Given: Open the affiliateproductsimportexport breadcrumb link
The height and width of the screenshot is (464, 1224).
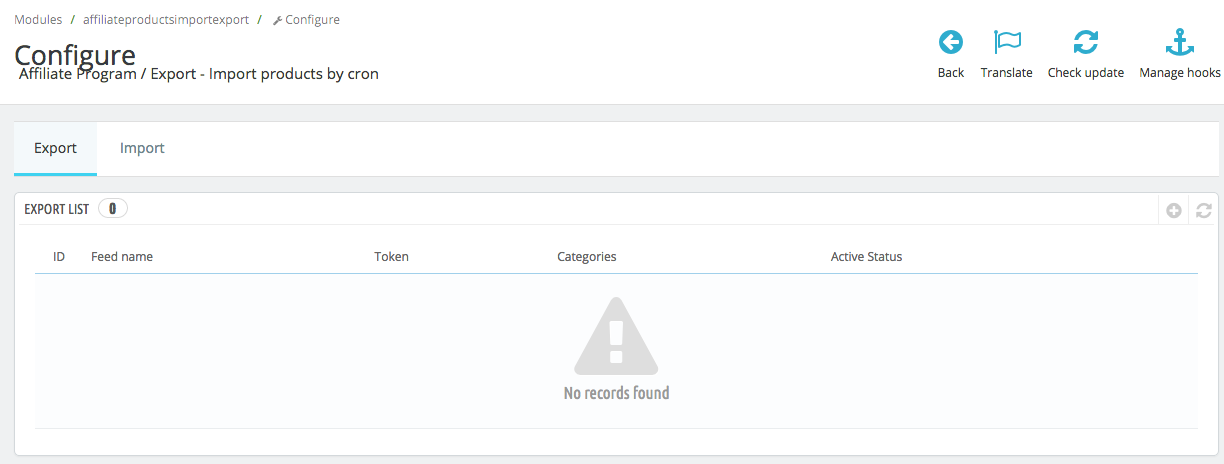Looking at the screenshot, I should click(166, 19).
